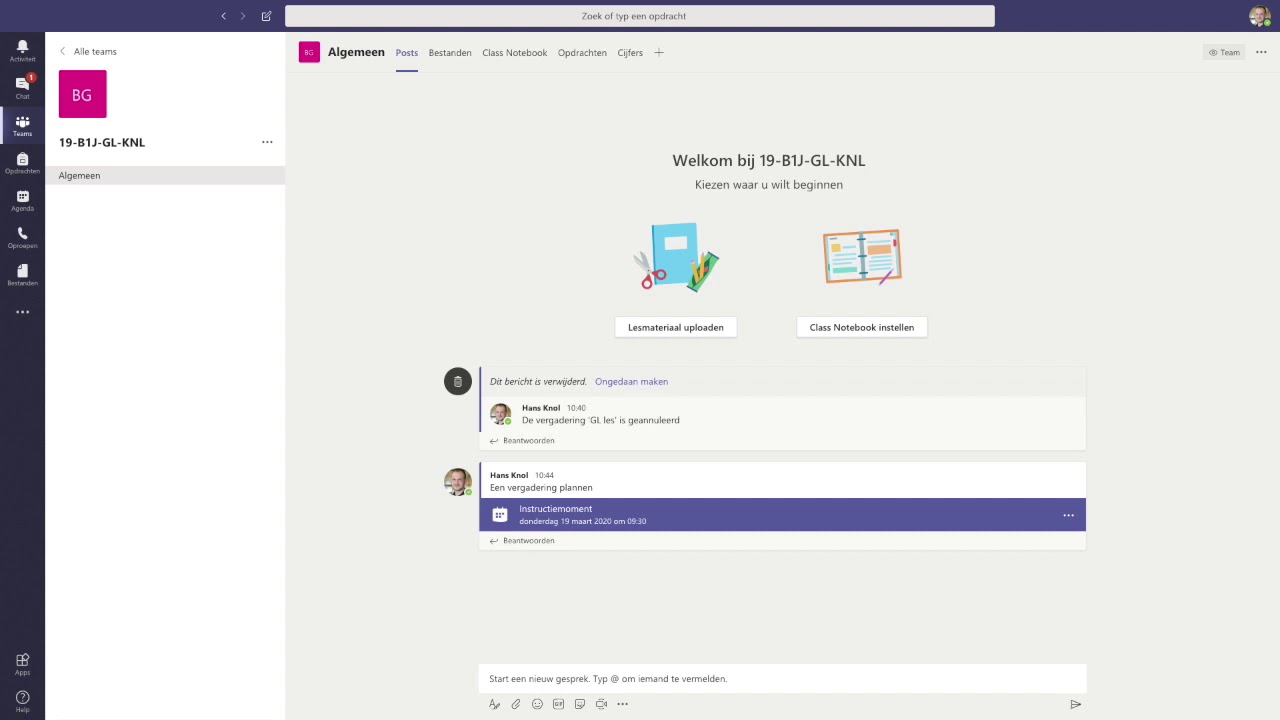Open Help in left sidebar

pos(22,701)
